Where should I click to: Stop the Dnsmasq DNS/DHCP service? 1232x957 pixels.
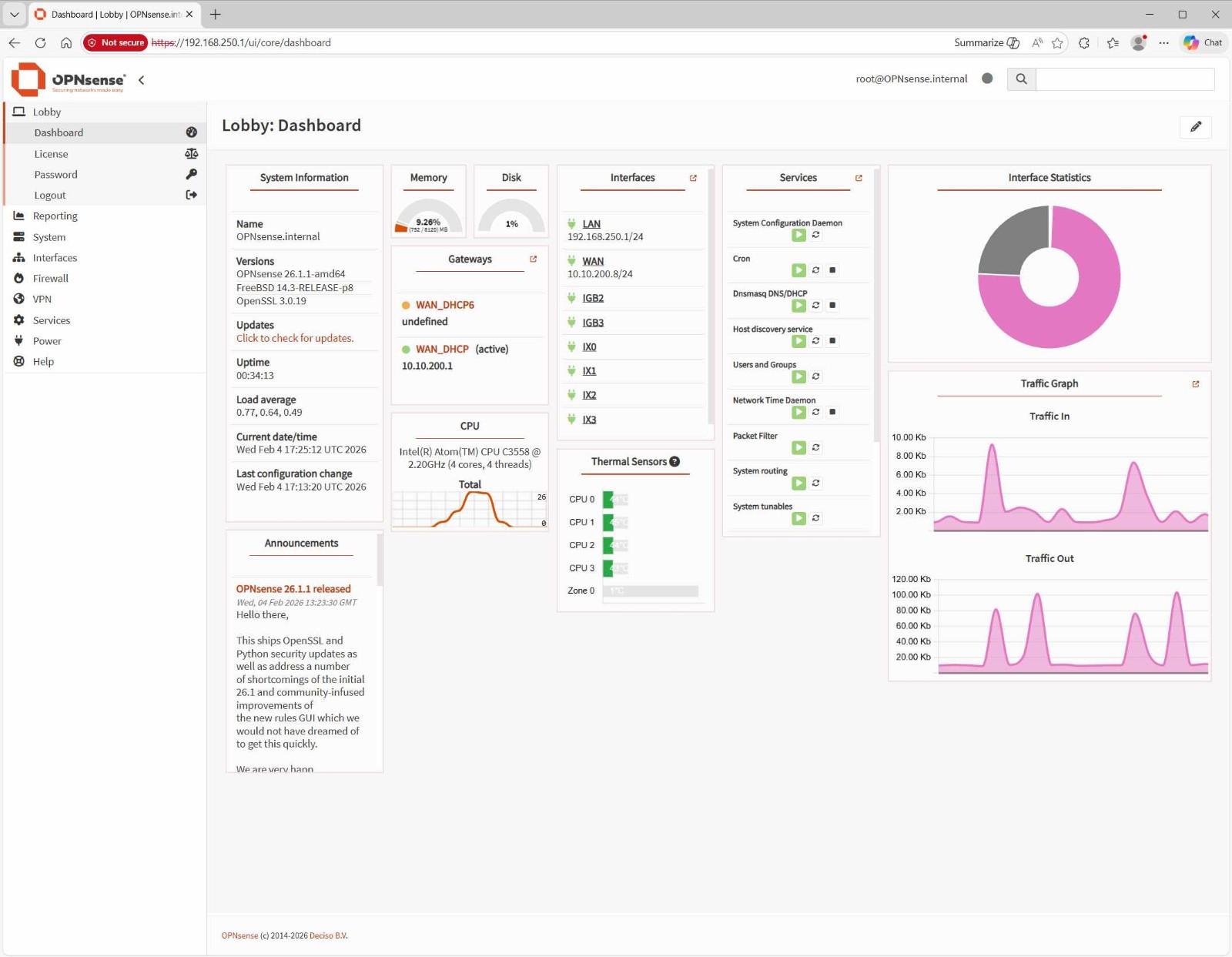[x=832, y=306]
